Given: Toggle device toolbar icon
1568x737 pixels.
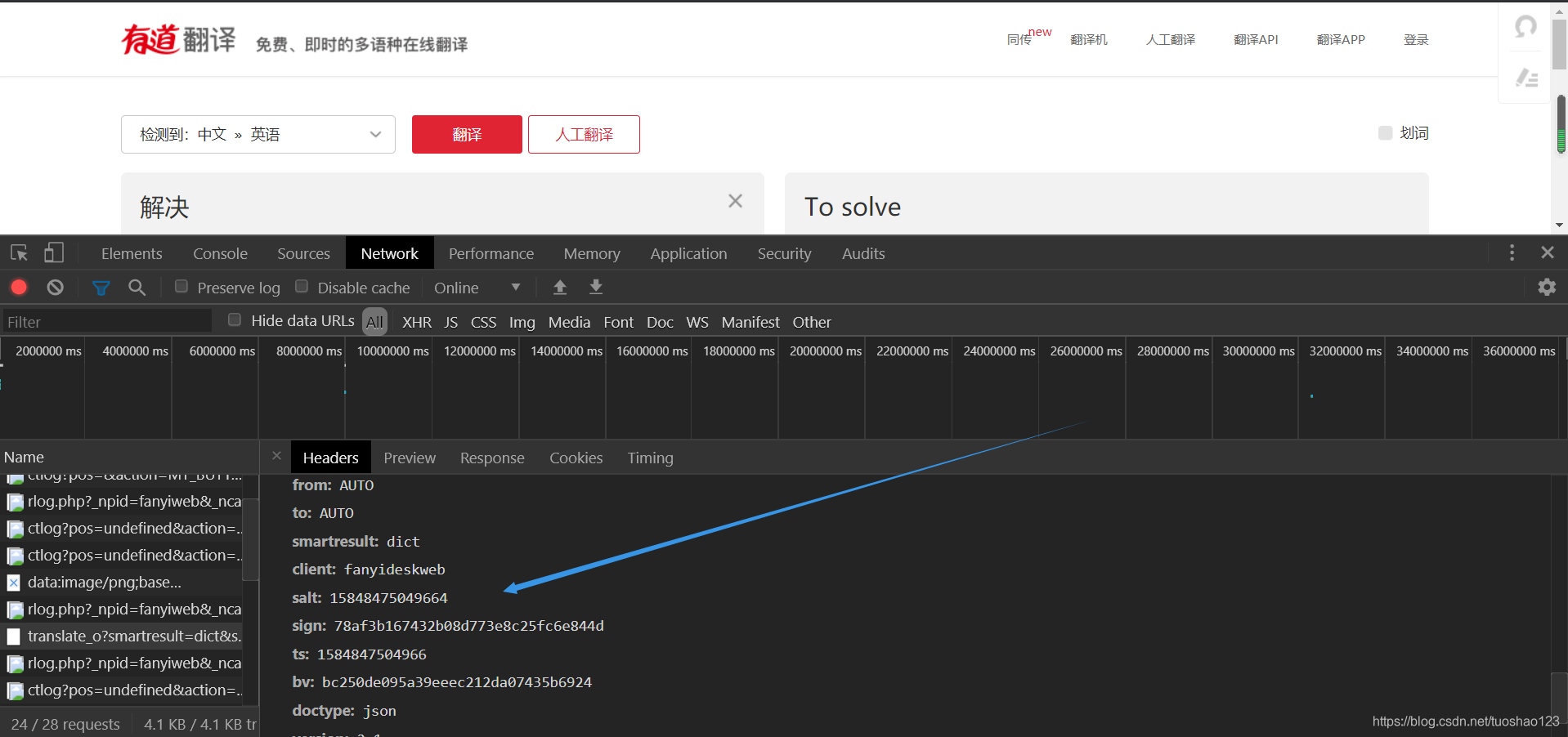Looking at the screenshot, I should [x=54, y=252].
